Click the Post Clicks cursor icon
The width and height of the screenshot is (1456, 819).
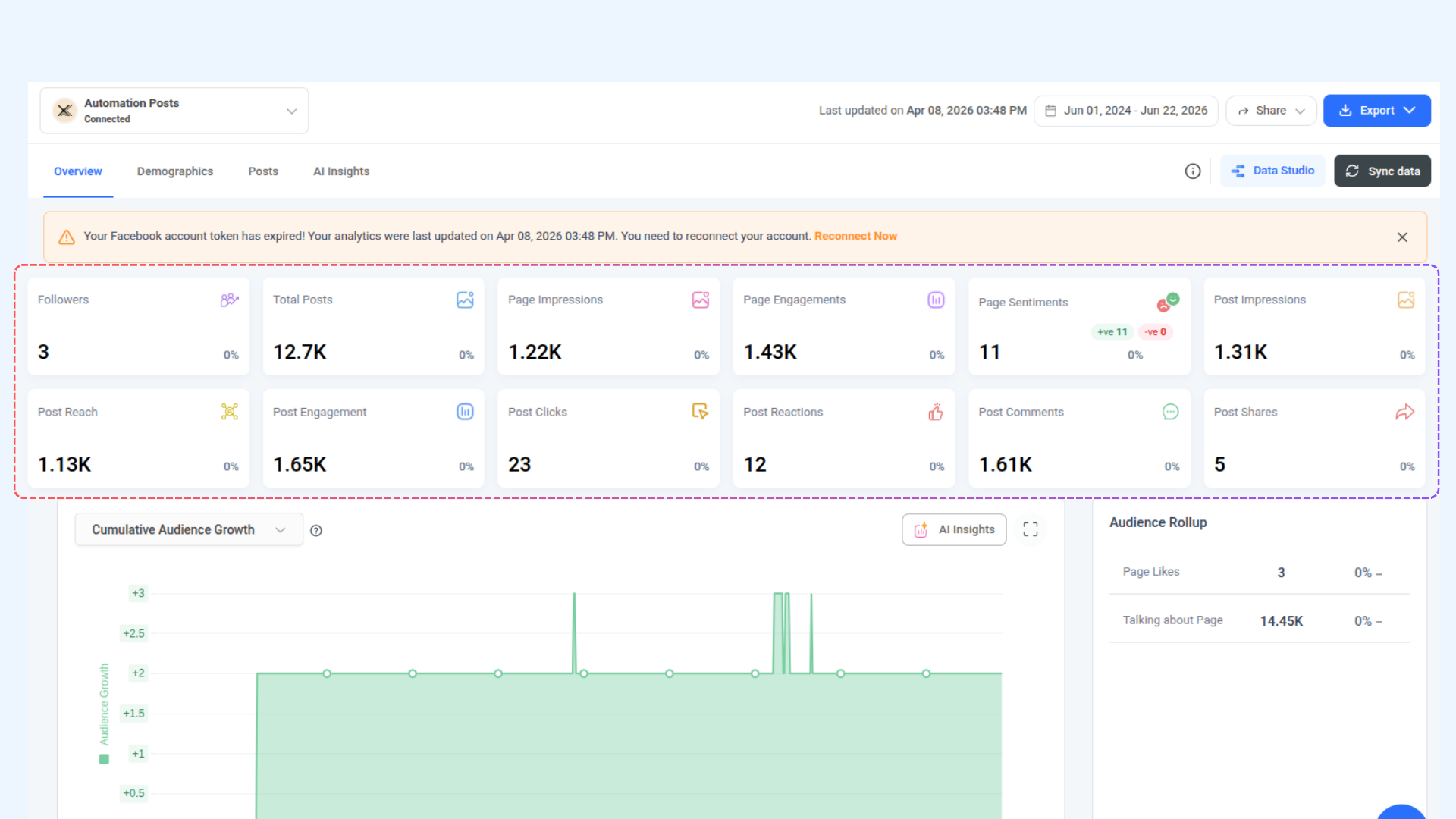[700, 411]
